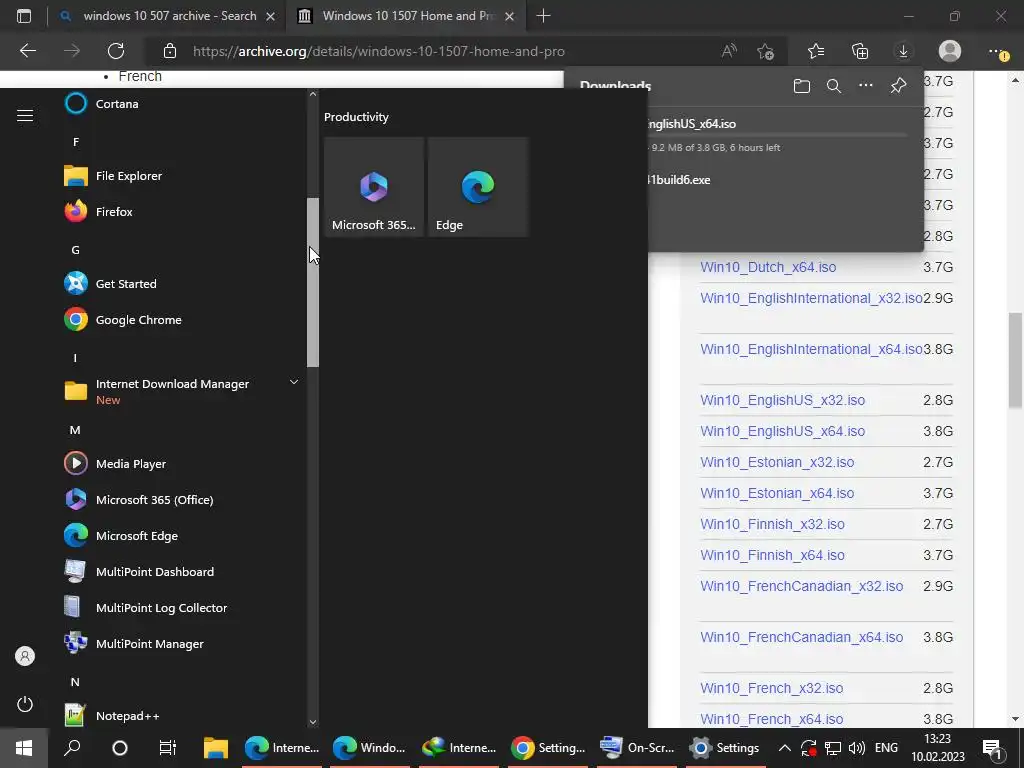Open the user account icon in Start
Viewport: 1024px width, 768px height.
tap(25, 656)
